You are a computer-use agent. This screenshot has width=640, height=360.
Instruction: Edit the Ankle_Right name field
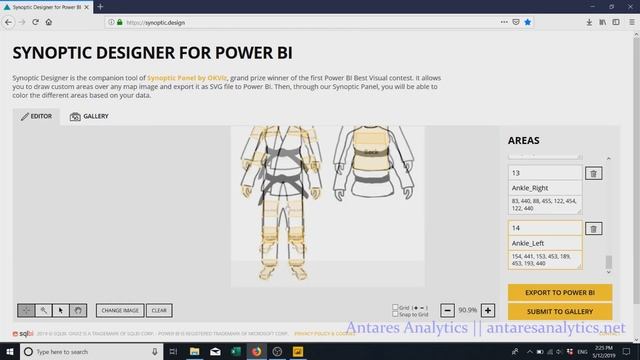click(545, 188)
